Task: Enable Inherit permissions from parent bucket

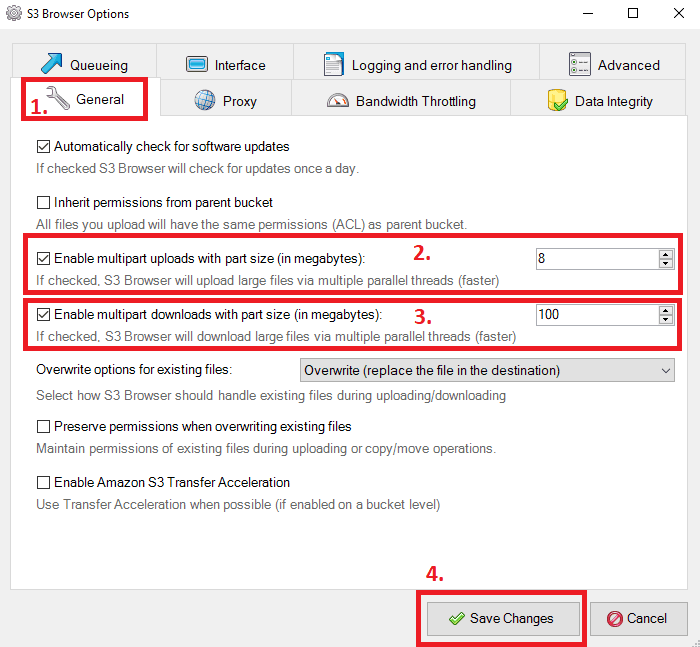Action: coord(43,203)
